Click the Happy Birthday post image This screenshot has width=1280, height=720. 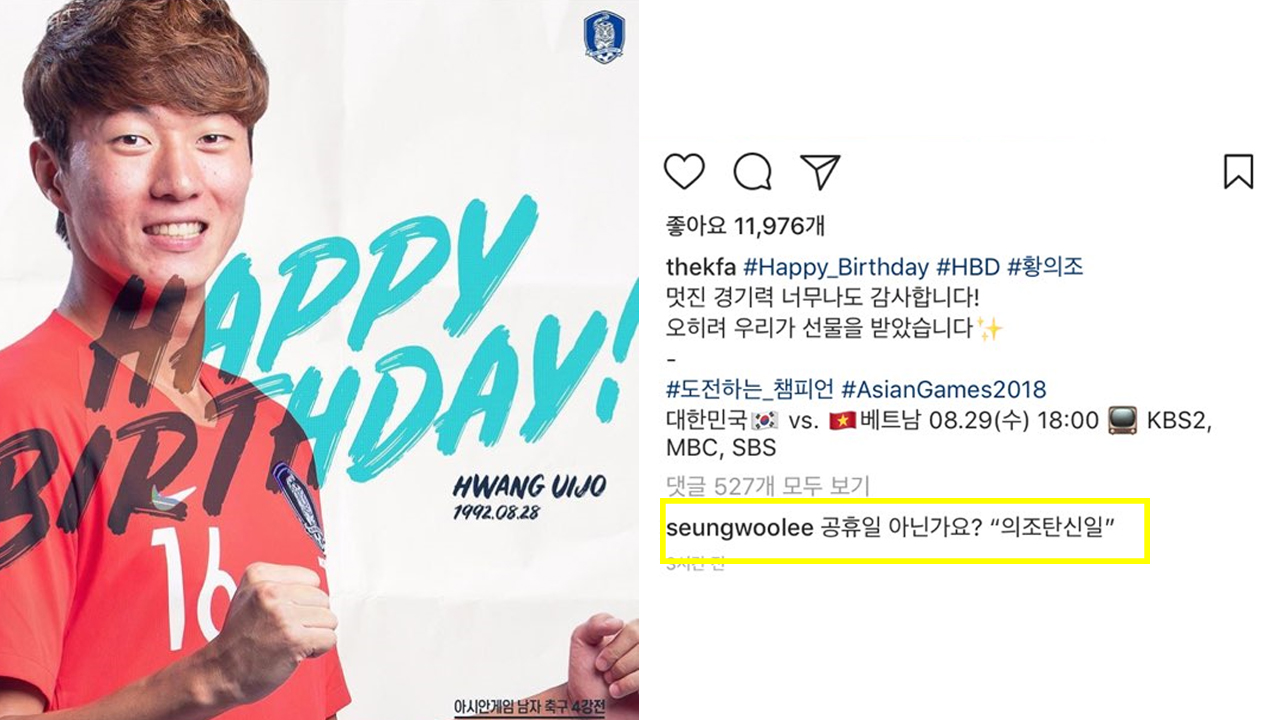319,360
